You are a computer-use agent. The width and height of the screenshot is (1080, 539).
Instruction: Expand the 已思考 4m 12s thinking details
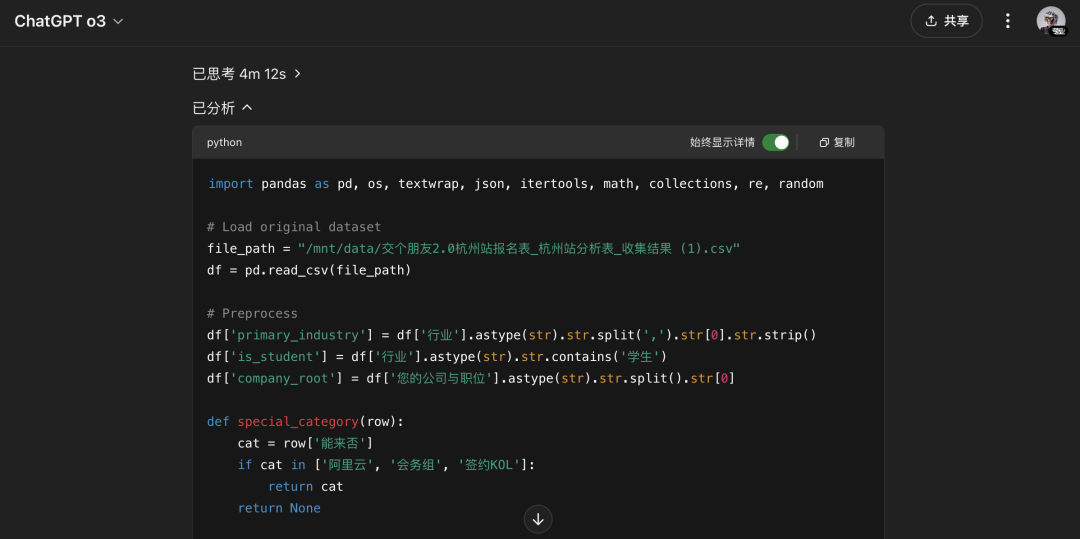click(x=247, y=74)
